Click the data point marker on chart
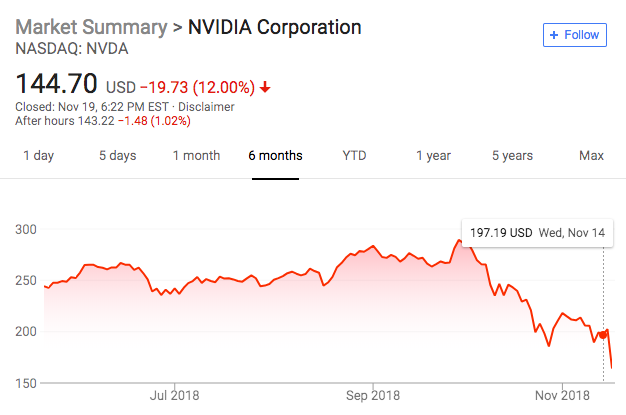Viewport: 626px width, 415px height. click(x=603, y=335)
